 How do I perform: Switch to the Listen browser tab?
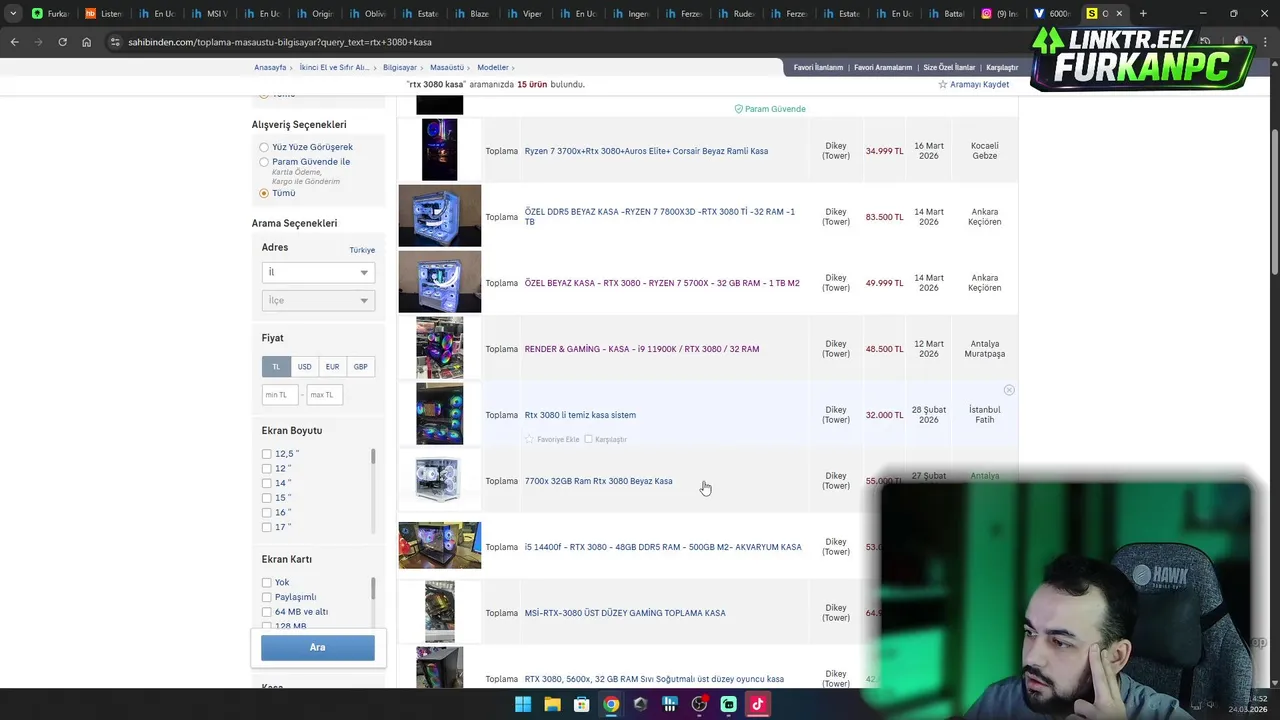coord(103,13)
